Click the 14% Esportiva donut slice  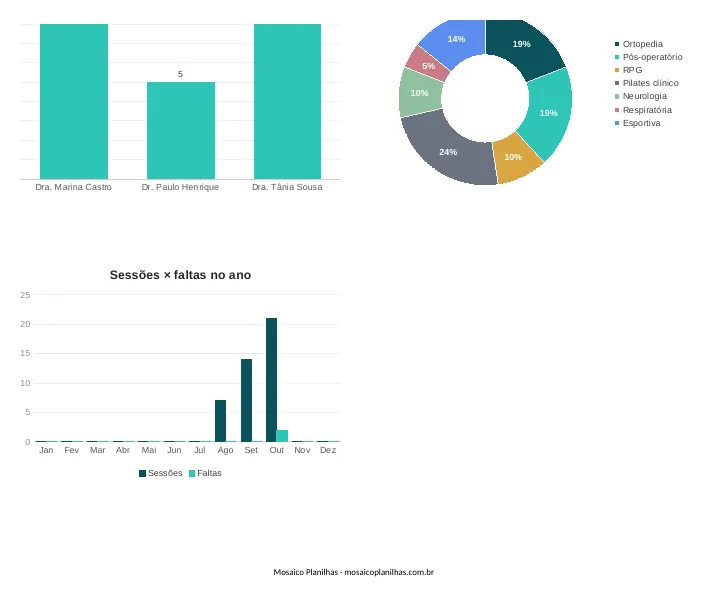(x=456, y=41)
